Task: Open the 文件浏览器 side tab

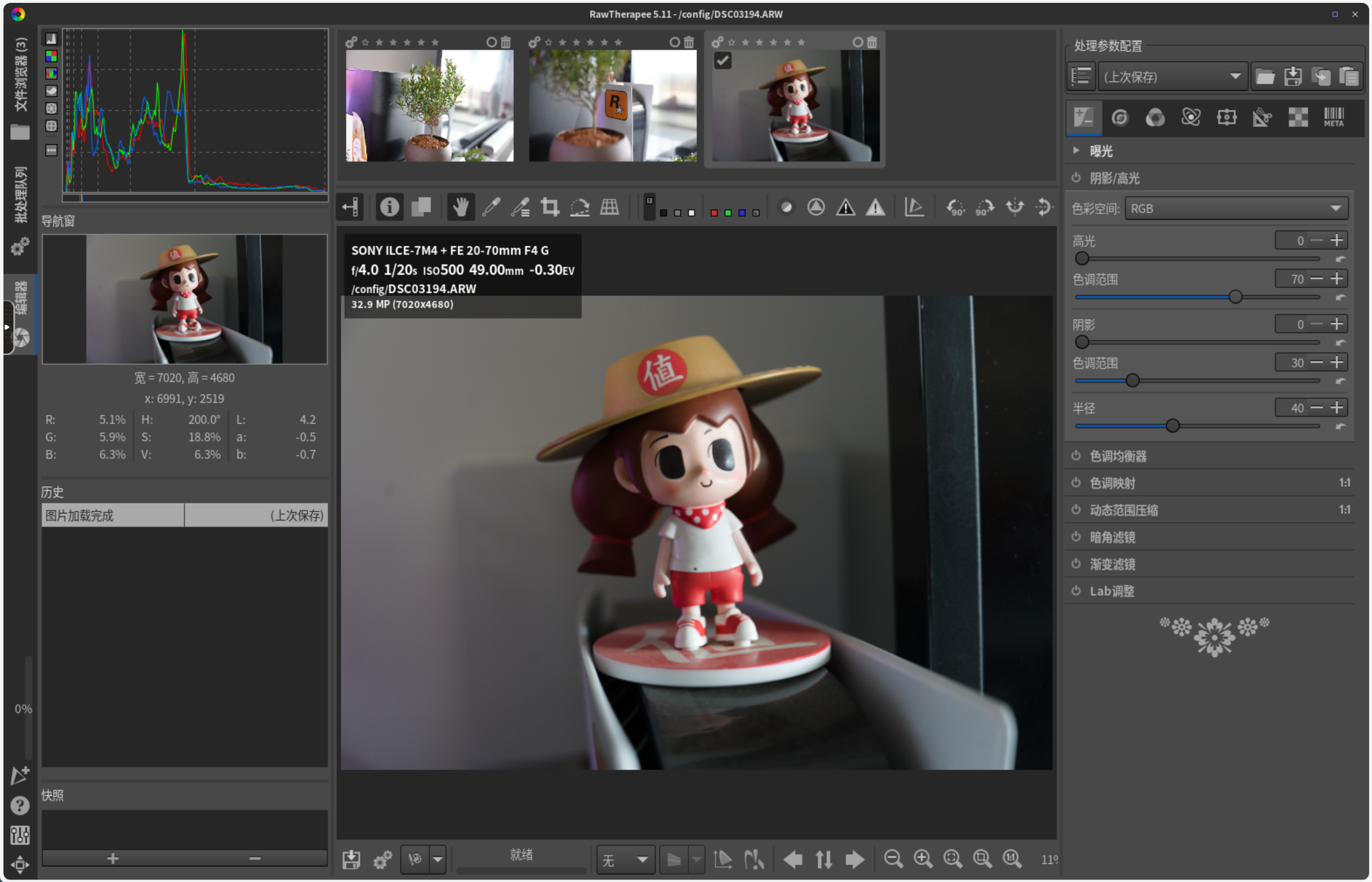Action: pyautogui.click(x=20, y=76)
